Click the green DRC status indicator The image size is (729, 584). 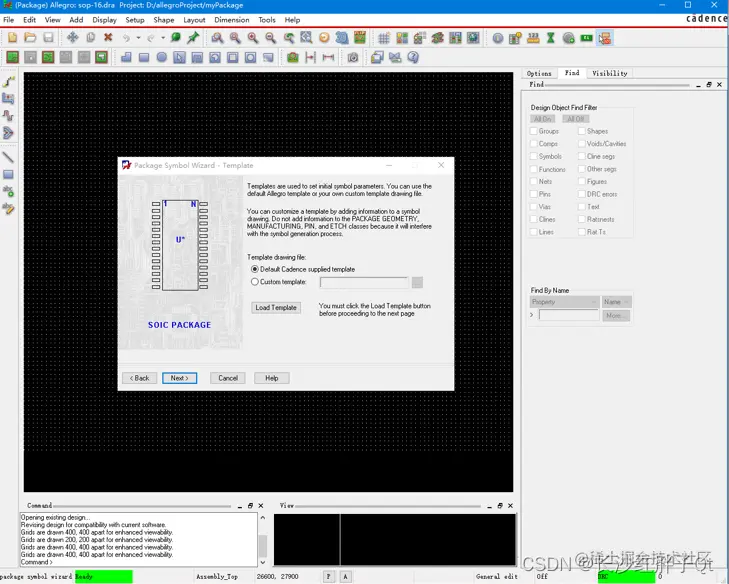point(626,577)
